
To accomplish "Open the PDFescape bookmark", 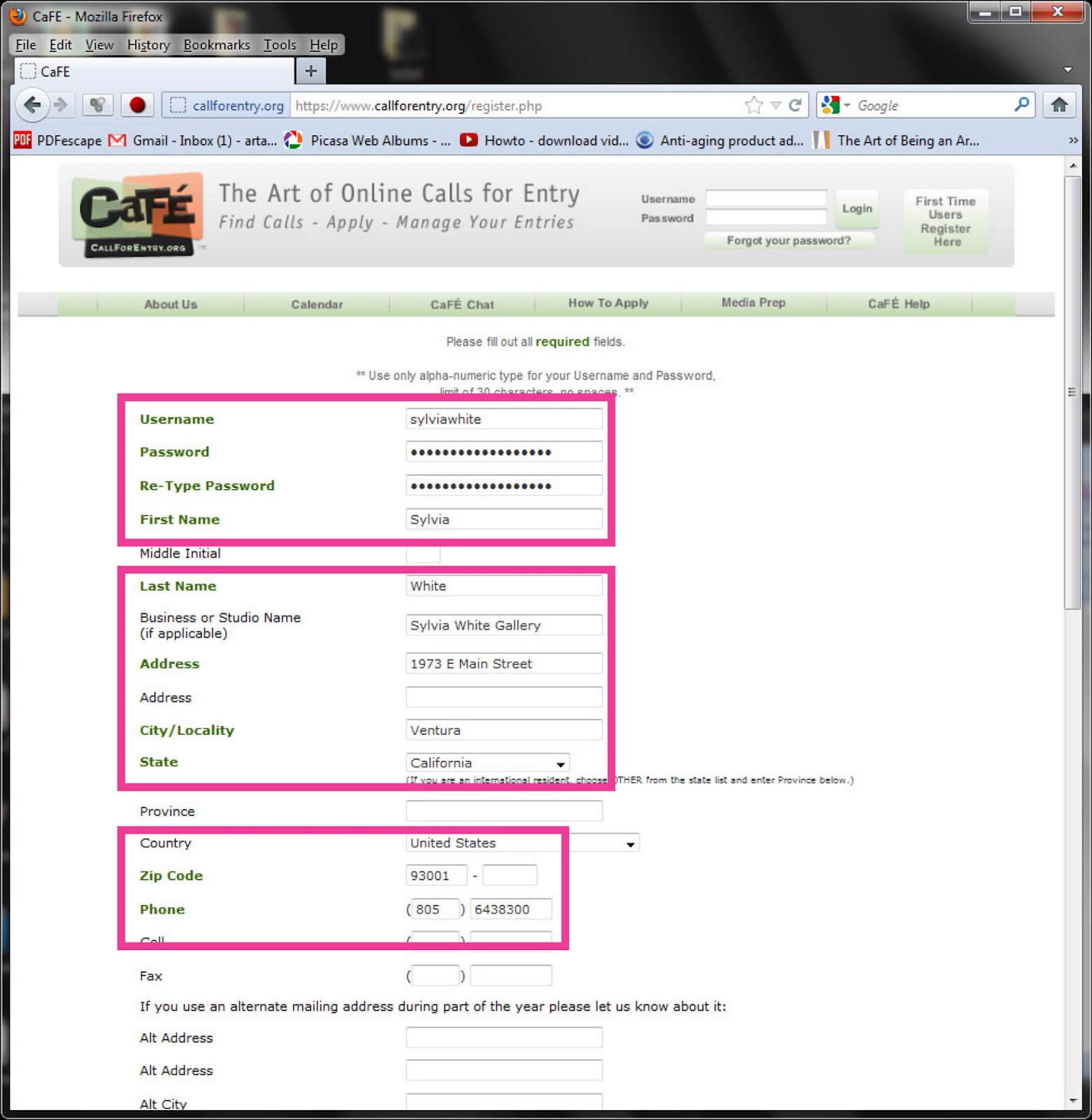I will [57, 141].
